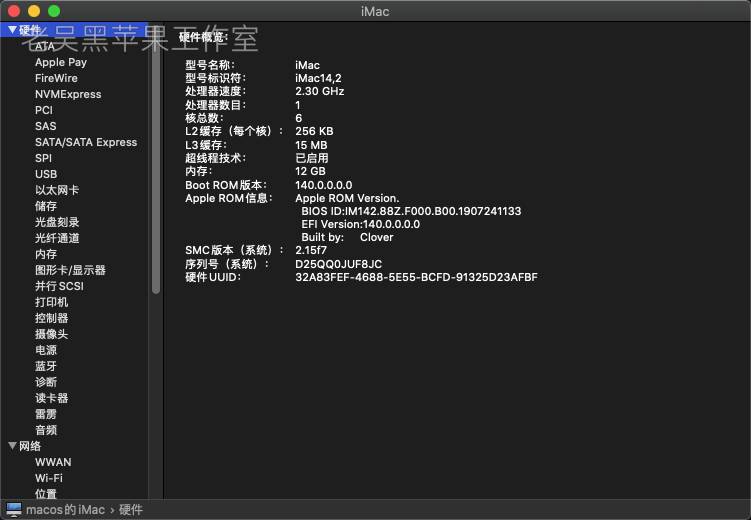Click 'Apple ROM Version.' text

click(x=347, y=198)
